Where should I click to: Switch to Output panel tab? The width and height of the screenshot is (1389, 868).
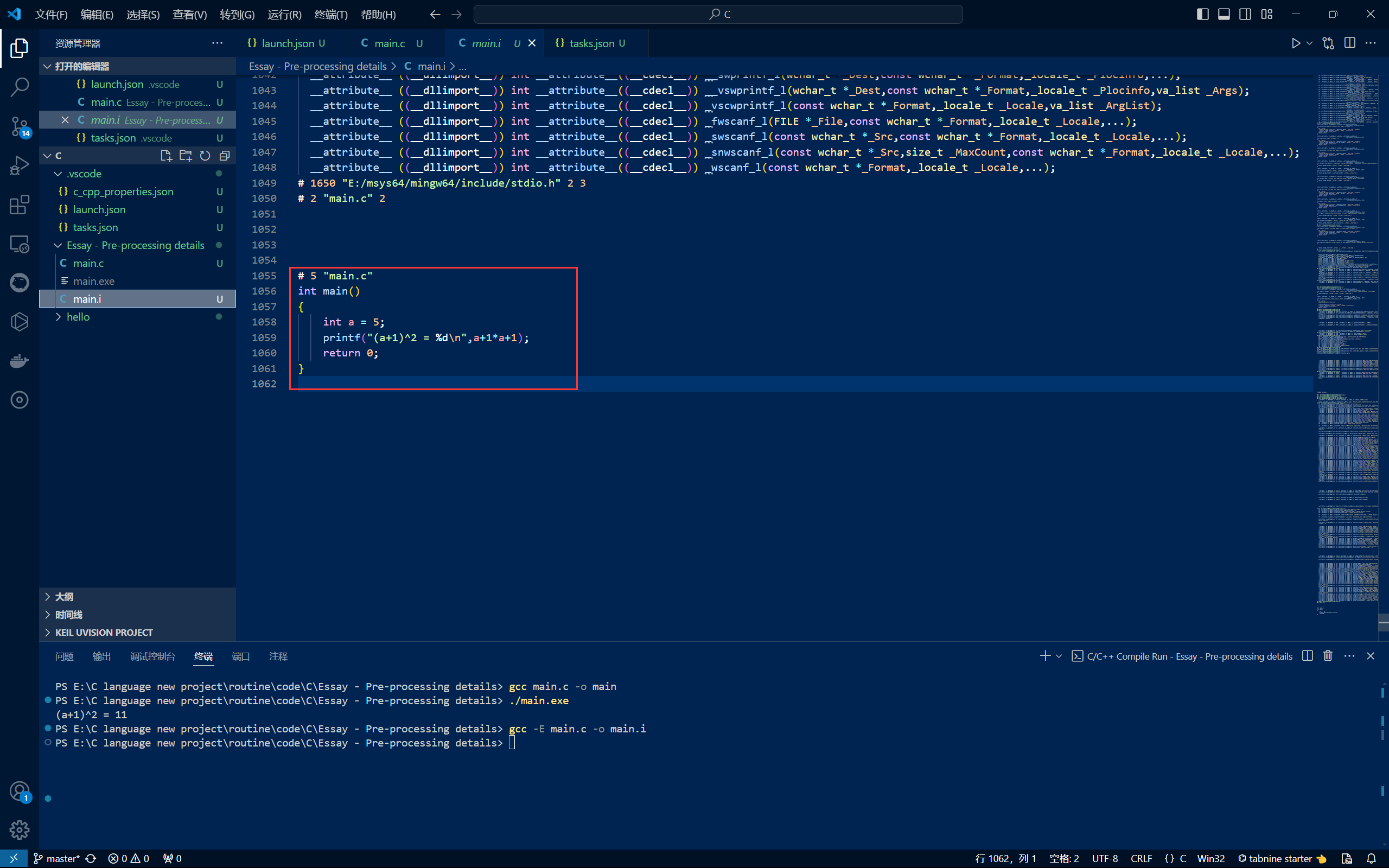[101, 656]
